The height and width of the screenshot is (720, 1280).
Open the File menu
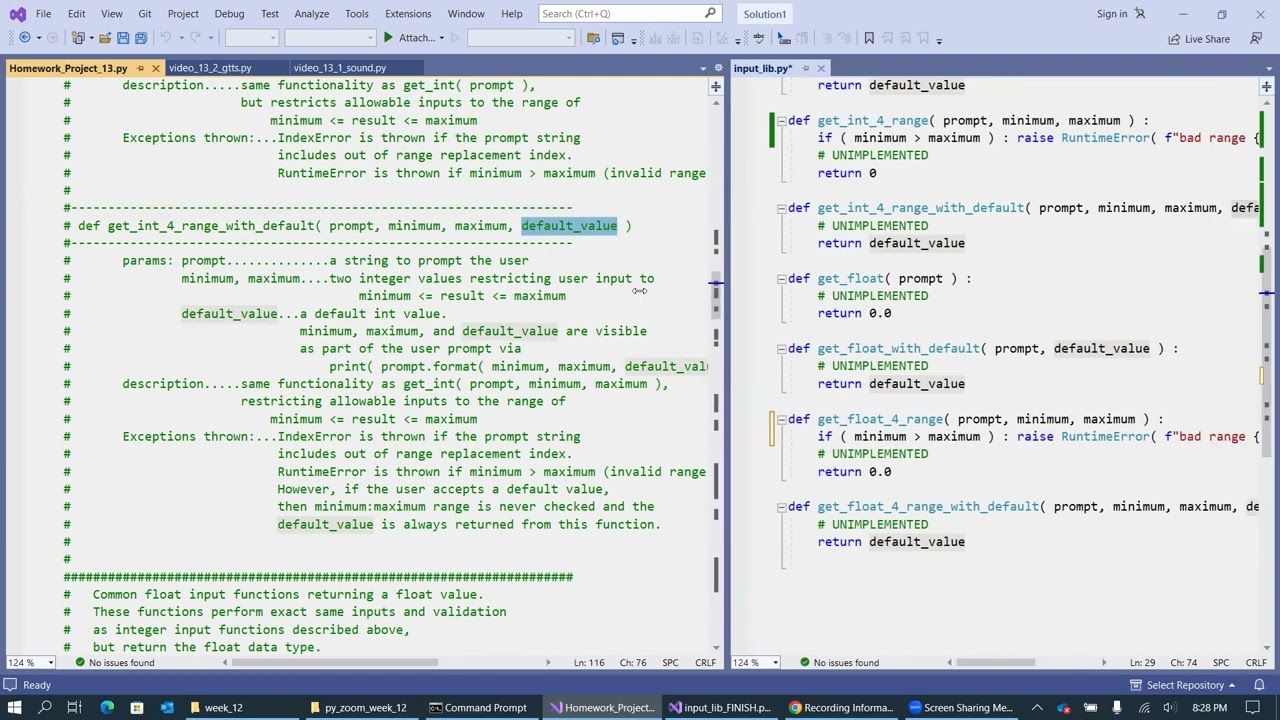(x=43, y=14)
